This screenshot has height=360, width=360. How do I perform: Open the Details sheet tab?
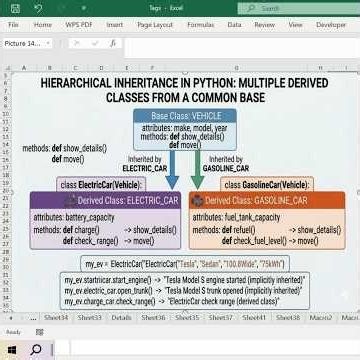point(121,318)
